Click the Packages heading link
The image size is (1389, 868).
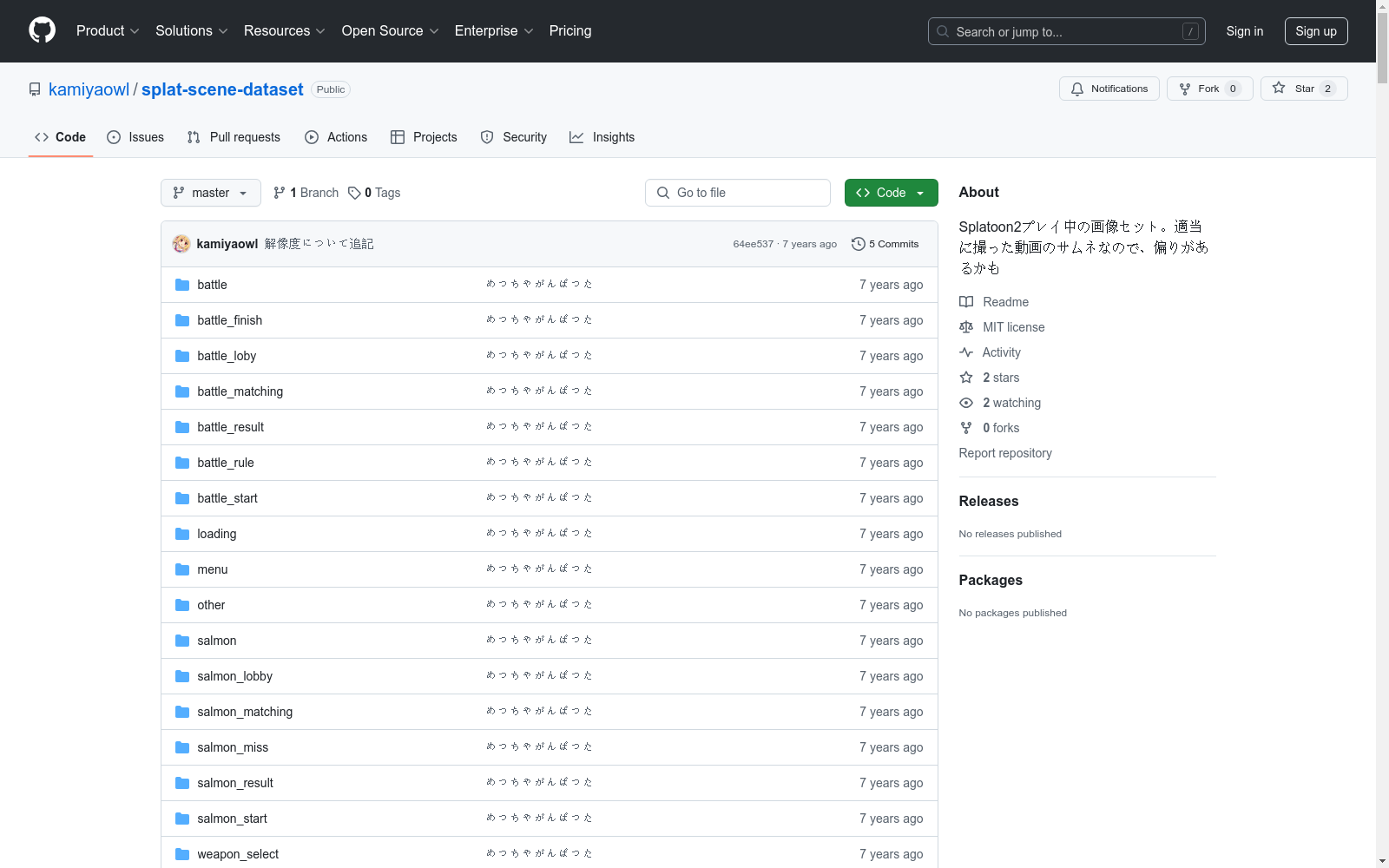(x=991, y=580)
